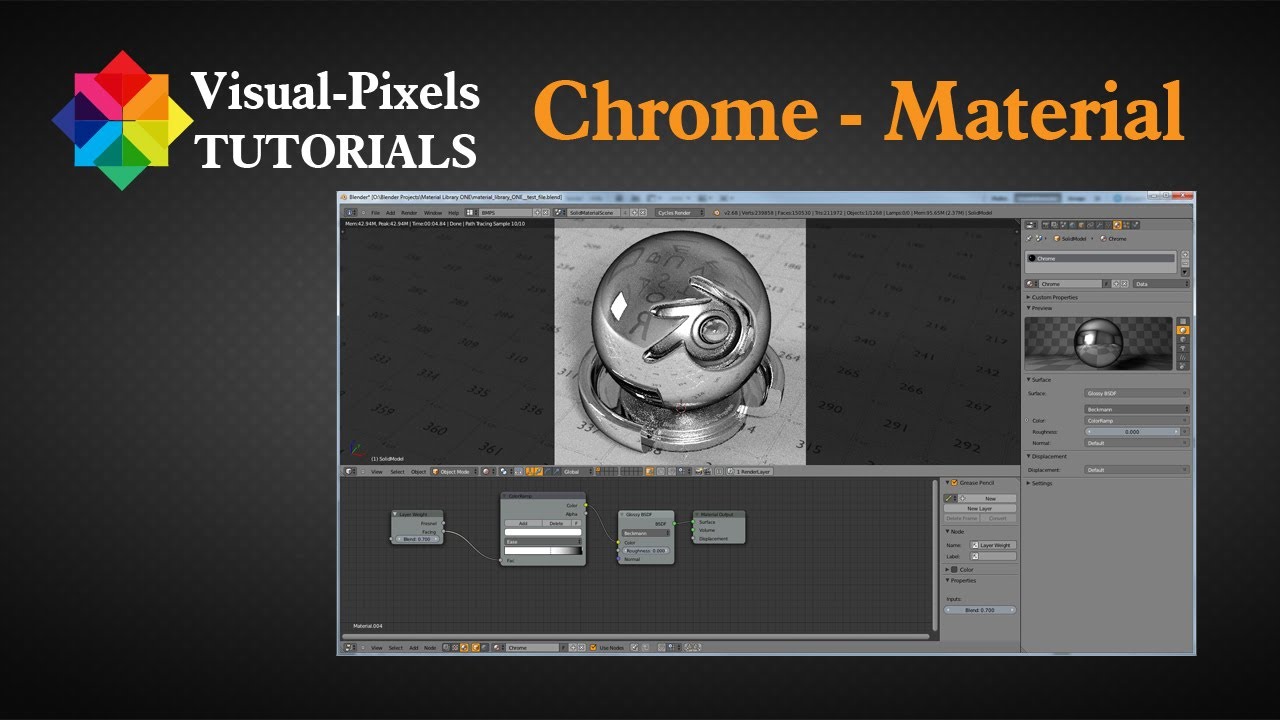This screenshot has height=720, width=1280.
Task: Click the material preview sphere thumbnail
Action: 1098,344
